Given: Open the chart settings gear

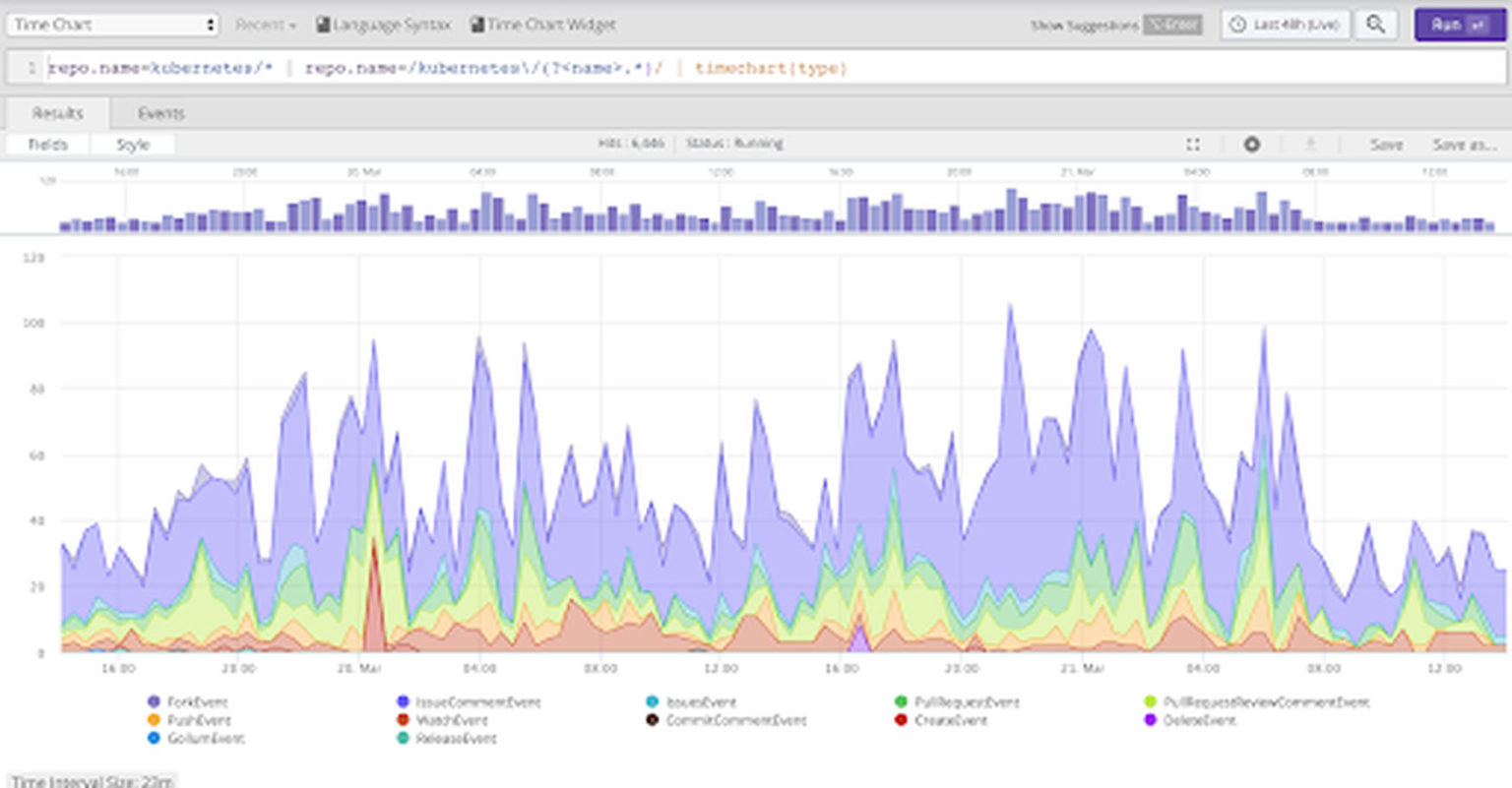Looking at the screenshot, I should [1250, 144].
